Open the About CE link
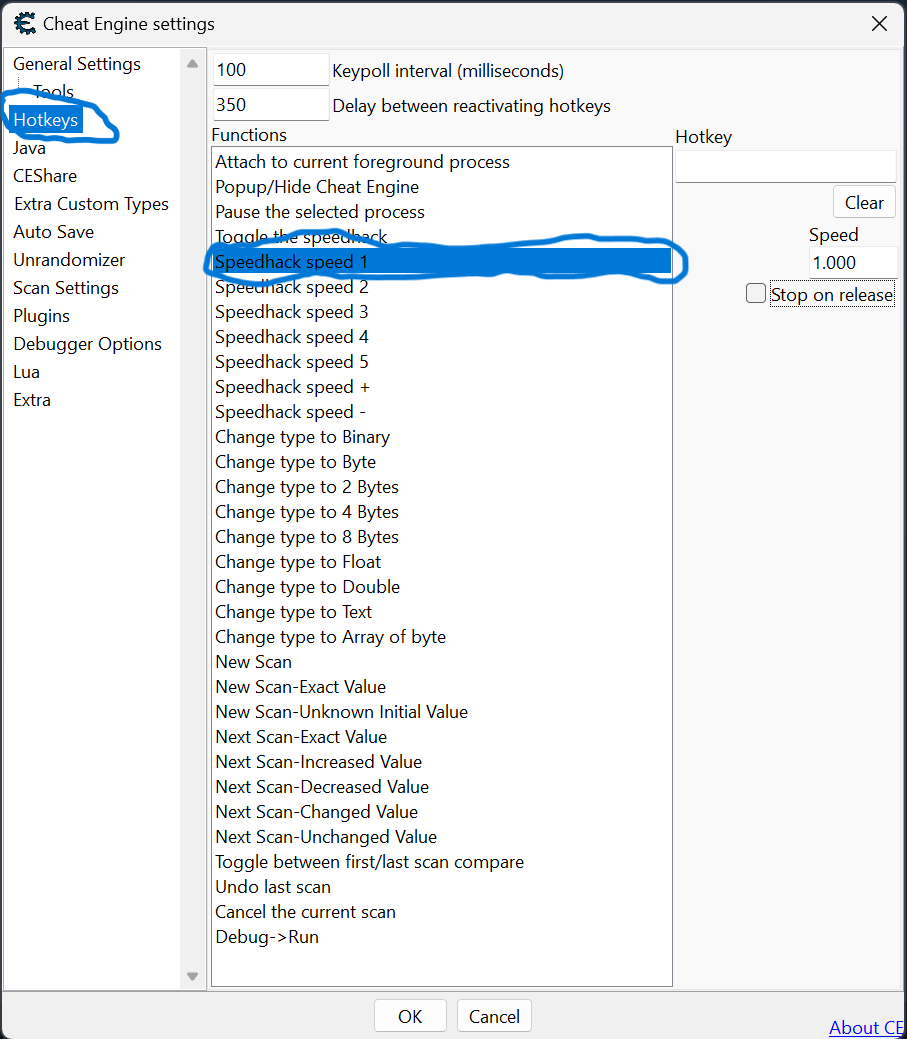 [x=867, y=1027]
